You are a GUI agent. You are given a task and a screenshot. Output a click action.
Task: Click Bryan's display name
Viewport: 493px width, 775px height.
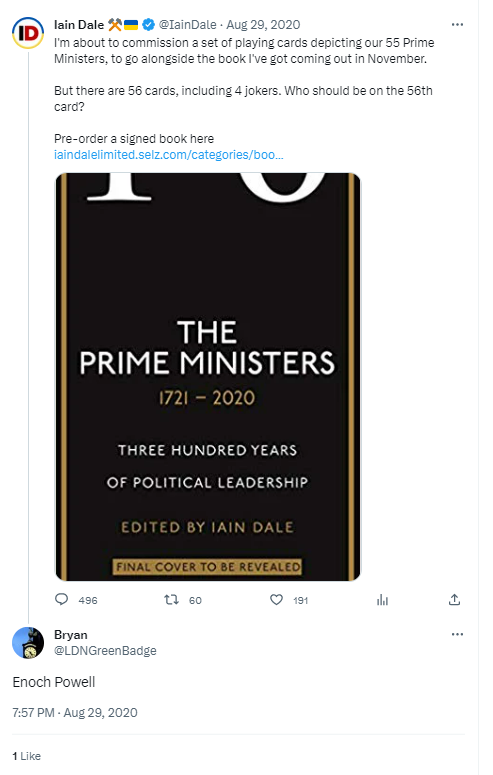71,635
